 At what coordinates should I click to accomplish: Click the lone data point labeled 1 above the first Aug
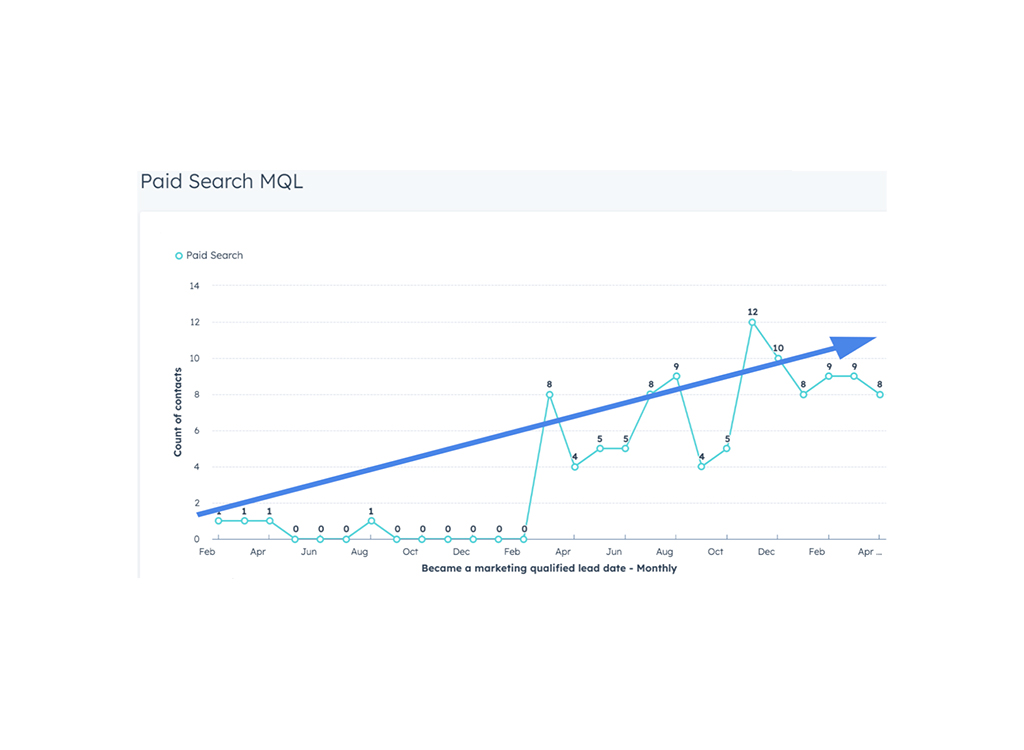(371, 521)
